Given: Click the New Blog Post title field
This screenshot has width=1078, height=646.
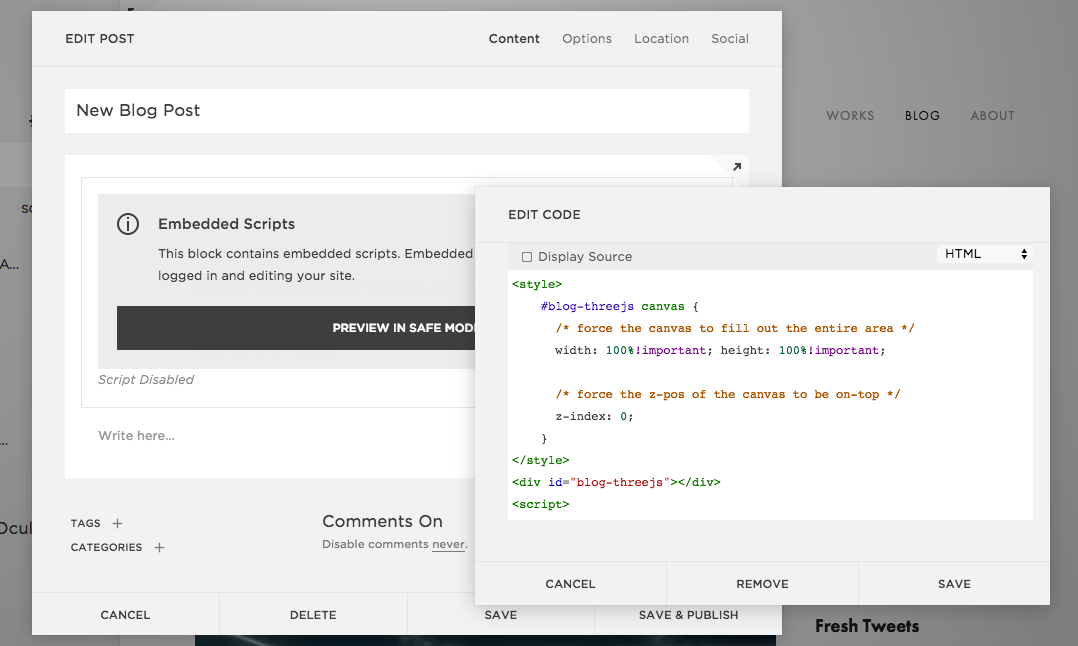Looking at the screenshot, I should tap(406, 111).
